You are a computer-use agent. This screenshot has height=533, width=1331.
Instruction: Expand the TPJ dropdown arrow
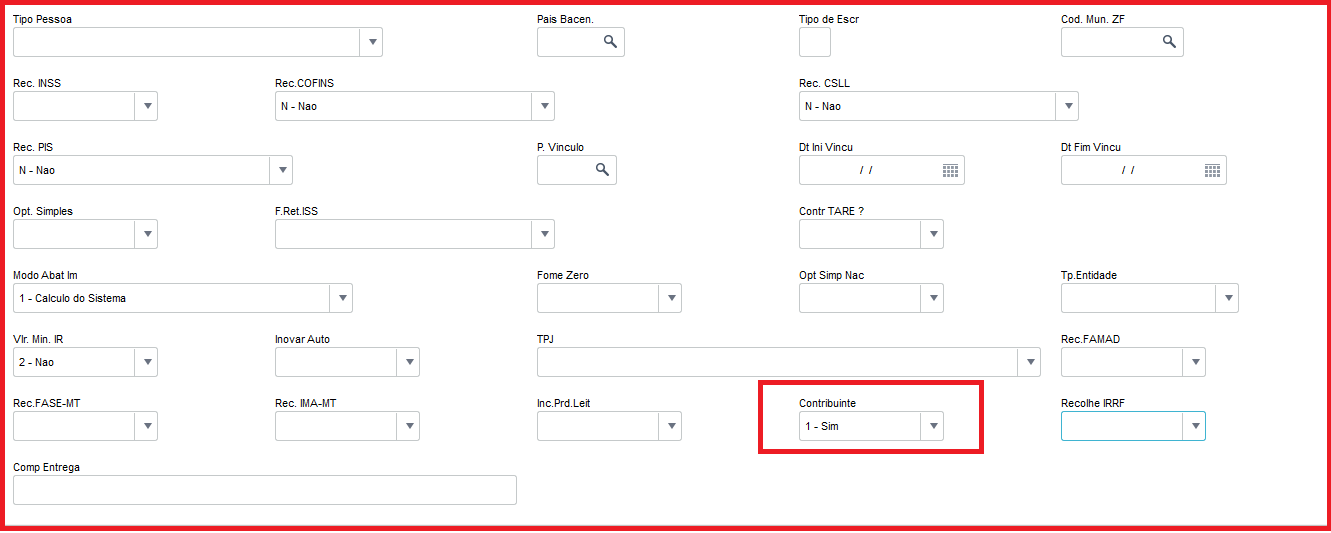tap(1029, 362)
